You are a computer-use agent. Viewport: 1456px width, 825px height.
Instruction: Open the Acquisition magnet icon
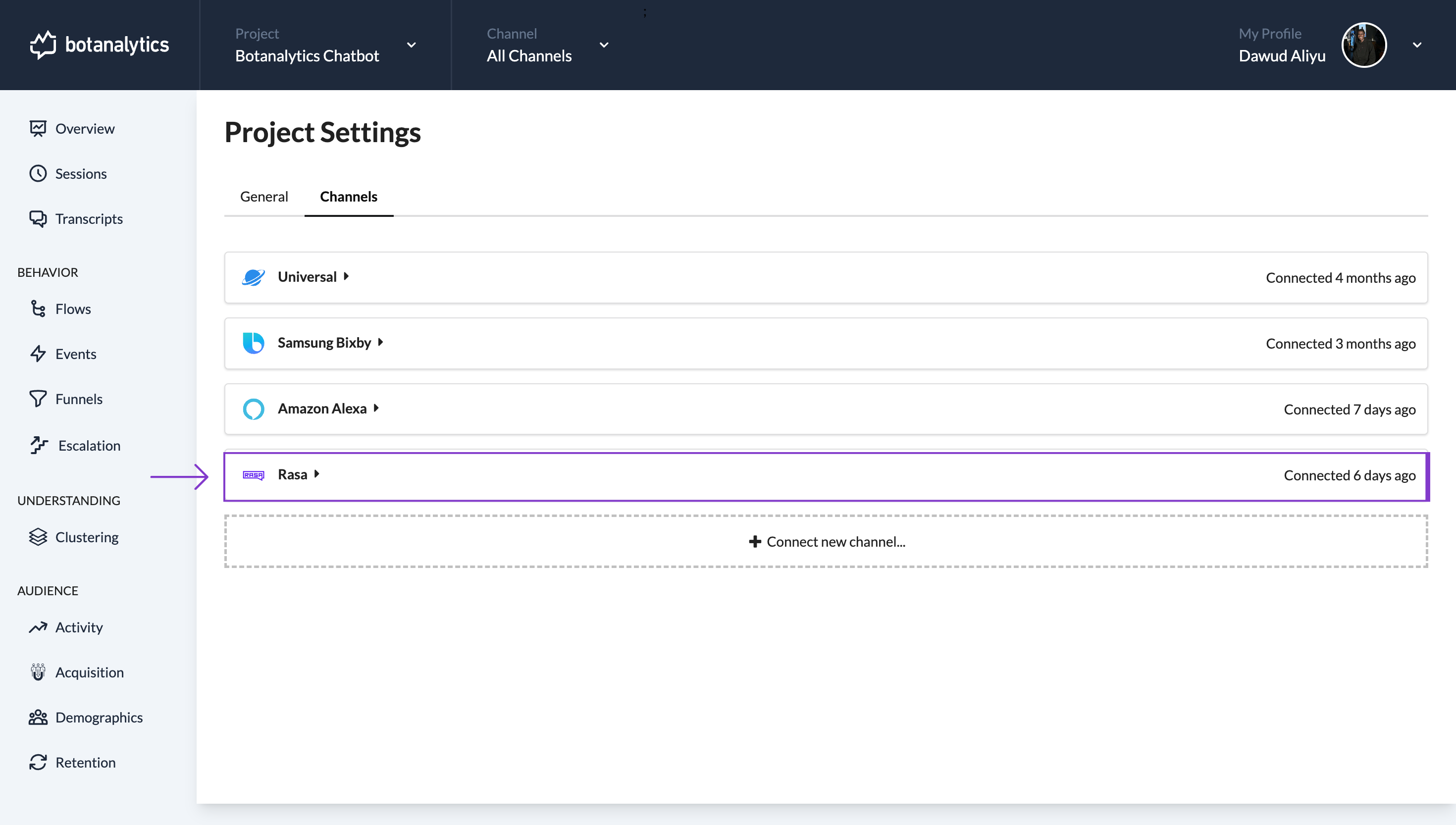38,672
